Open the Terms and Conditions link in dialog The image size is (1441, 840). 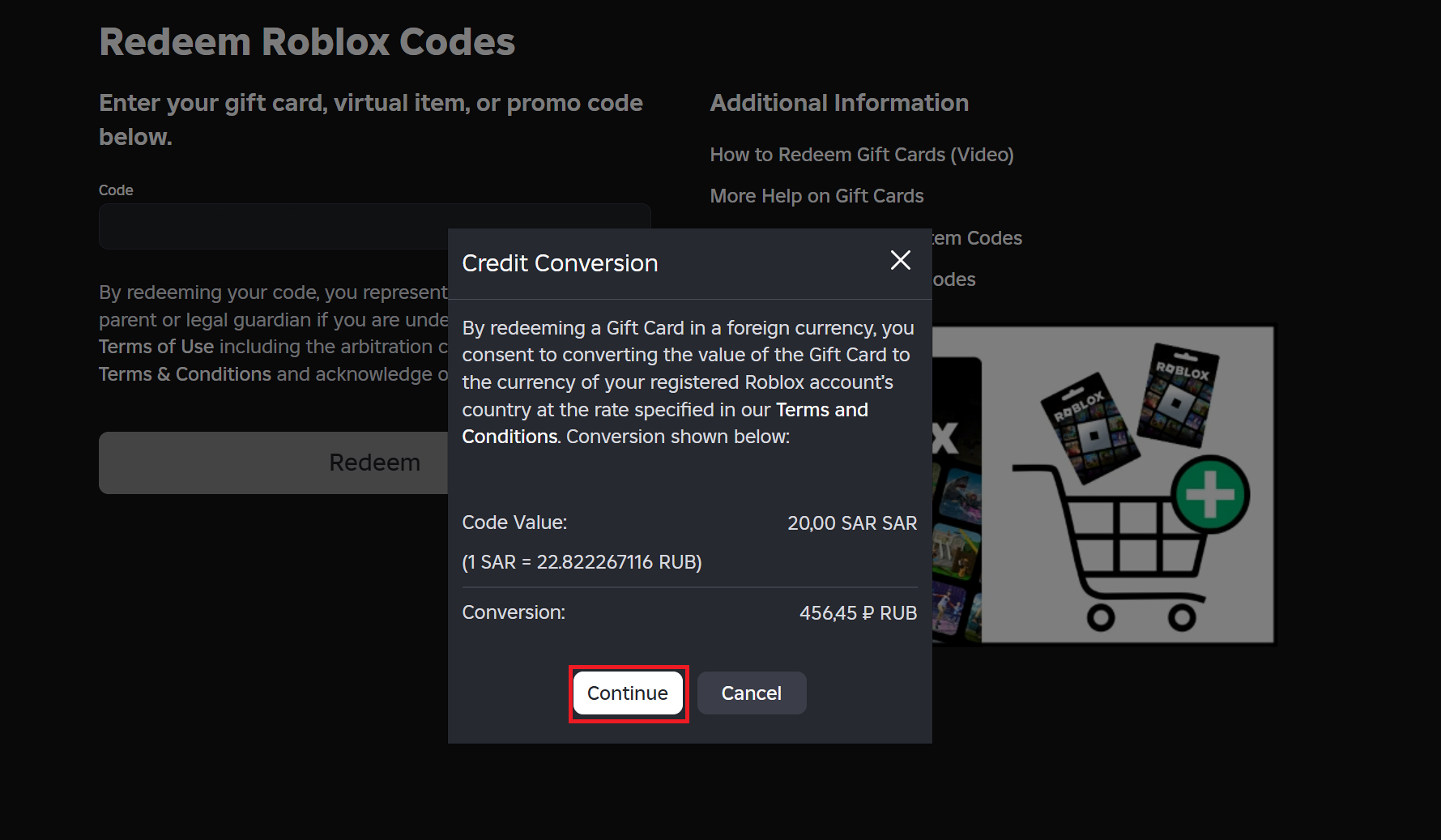pyautogui.click(x=665, y=423)
